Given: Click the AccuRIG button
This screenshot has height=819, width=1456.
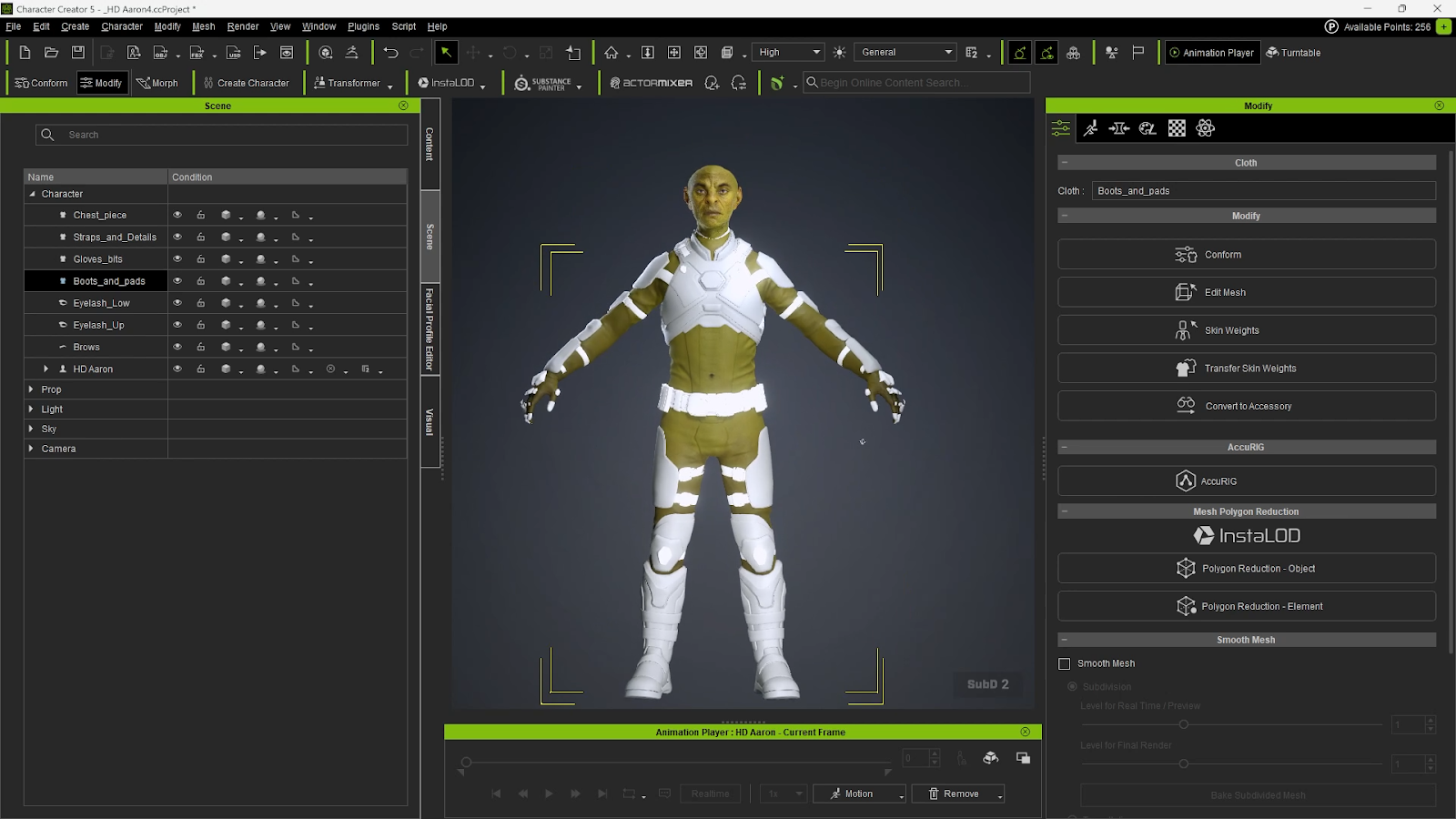Looking at the screenshot, I should click(1246, 481).
